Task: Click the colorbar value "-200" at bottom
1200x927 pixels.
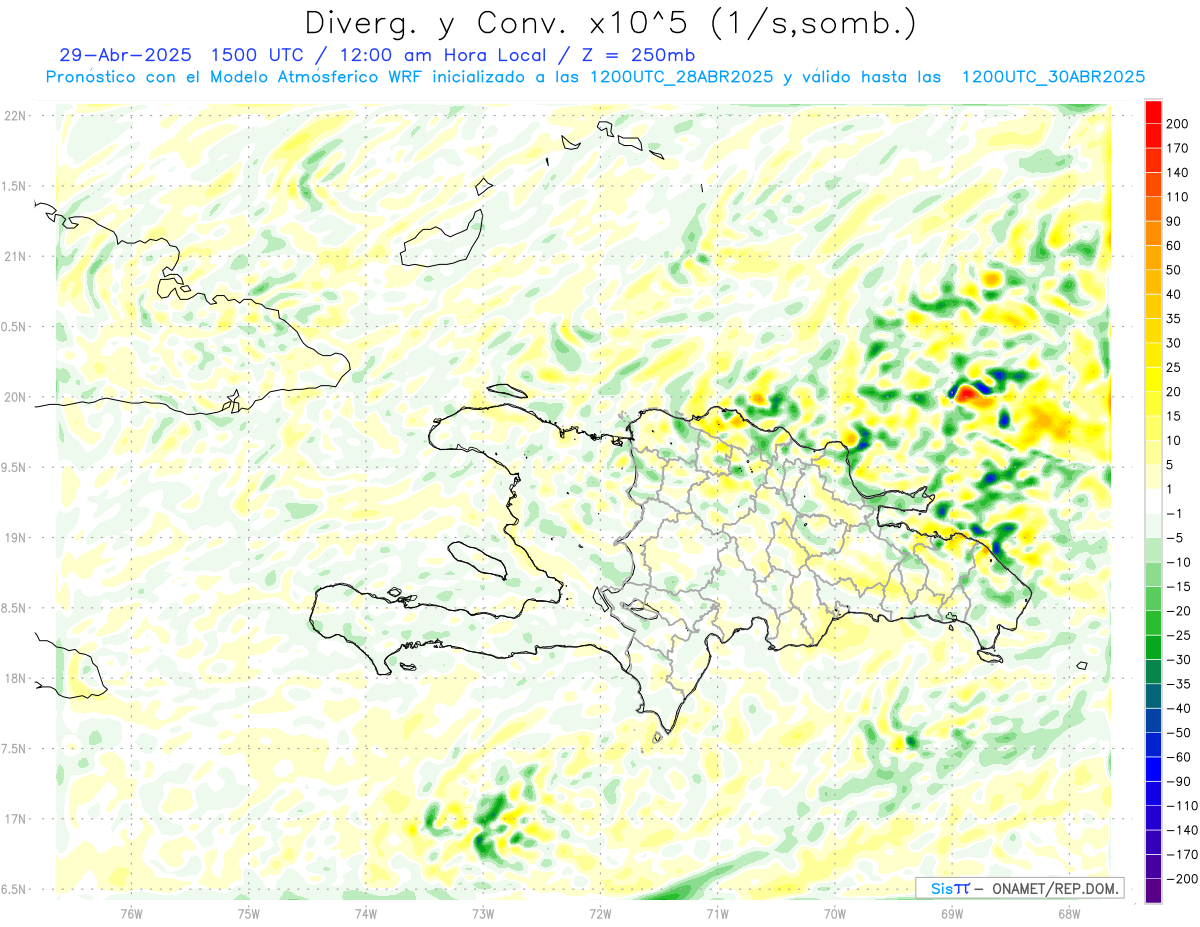Action: (x=1180, y=879)
